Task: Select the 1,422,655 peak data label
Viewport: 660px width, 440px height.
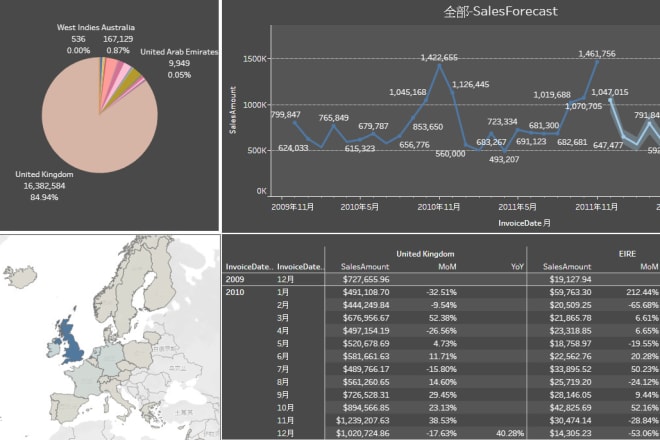Action: pos(439,57)
